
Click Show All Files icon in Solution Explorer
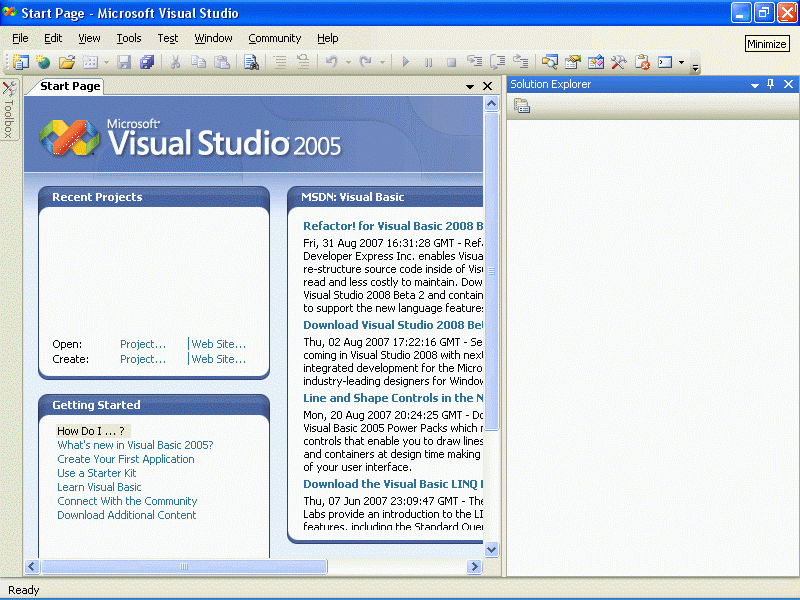(x=522, y=106)
